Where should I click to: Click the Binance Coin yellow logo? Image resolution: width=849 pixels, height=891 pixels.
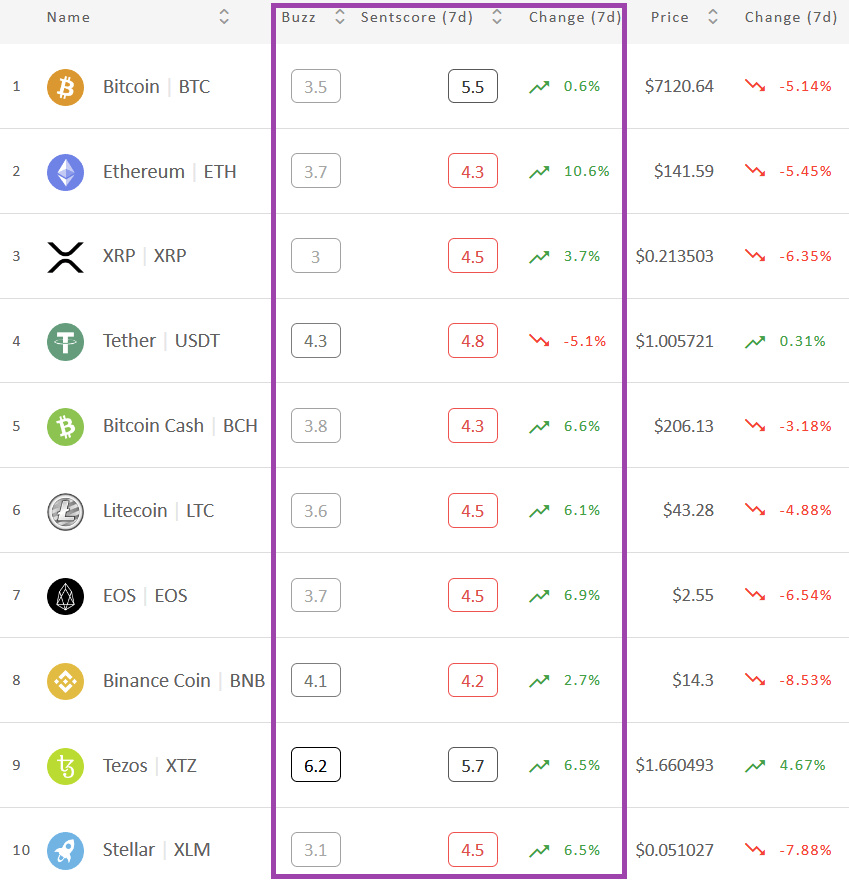coord(65,681)
